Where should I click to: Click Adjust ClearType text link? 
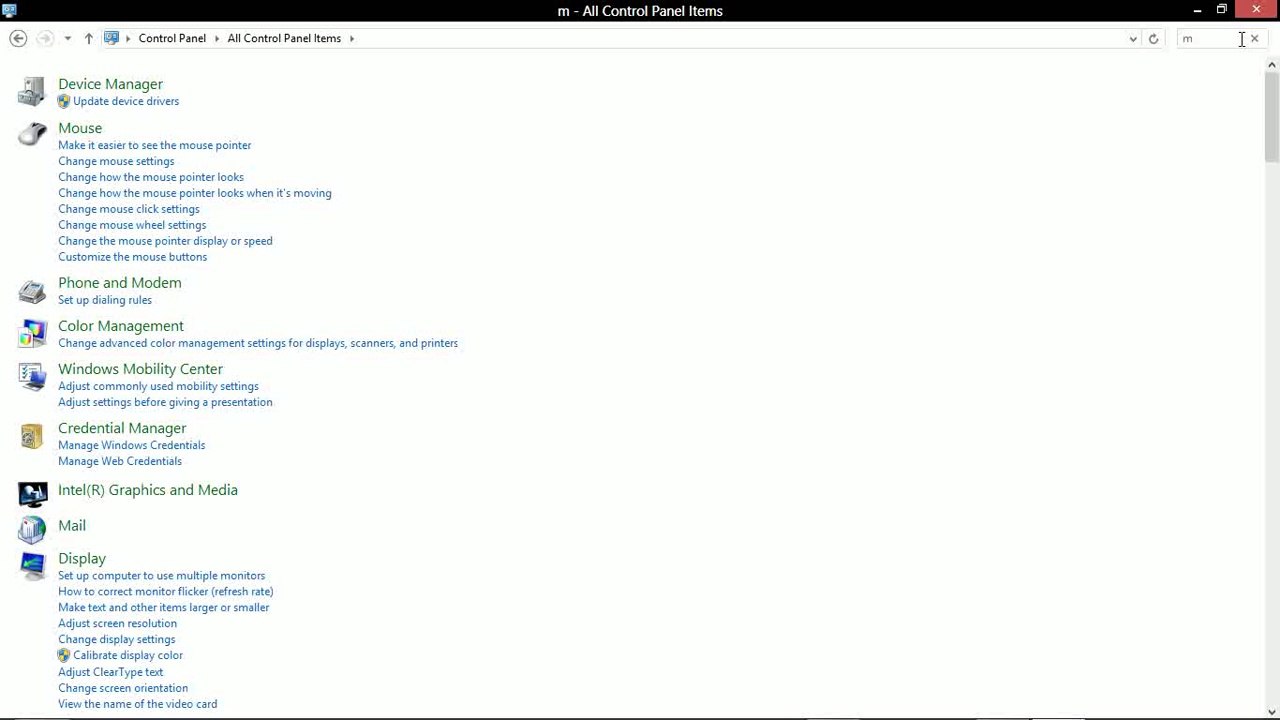click(111, 672)
